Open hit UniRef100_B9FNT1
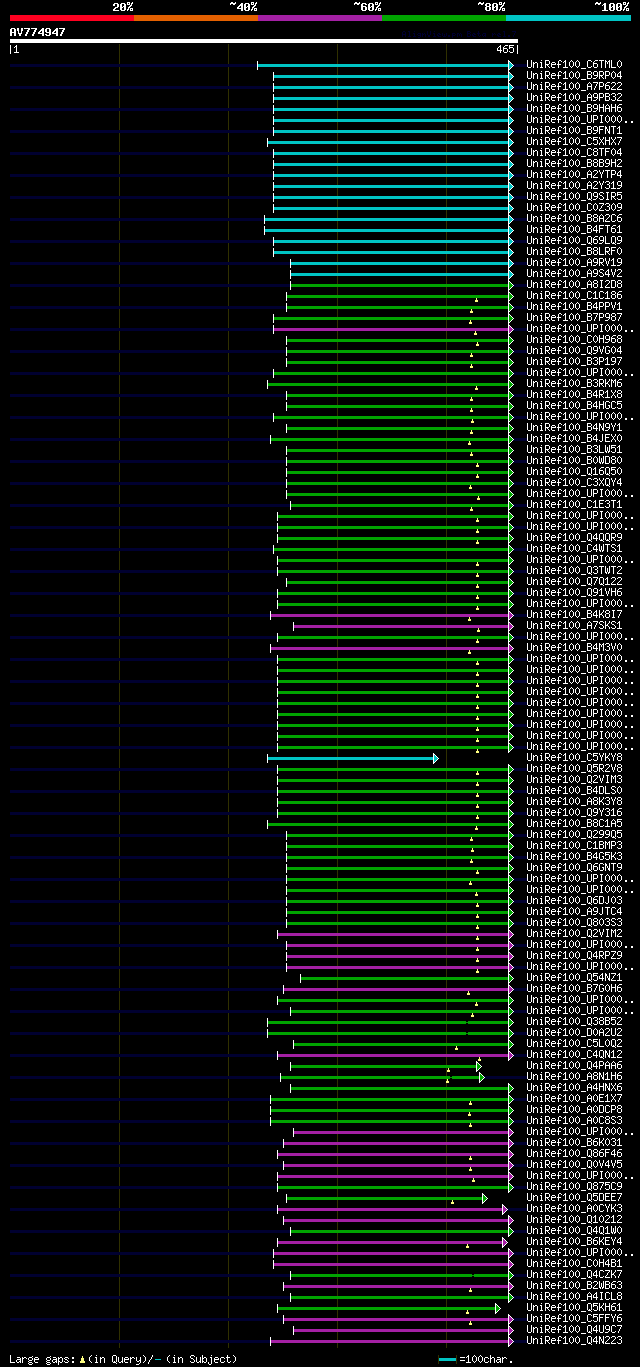This screenshot has width=640, height=1367. [574, 131]
